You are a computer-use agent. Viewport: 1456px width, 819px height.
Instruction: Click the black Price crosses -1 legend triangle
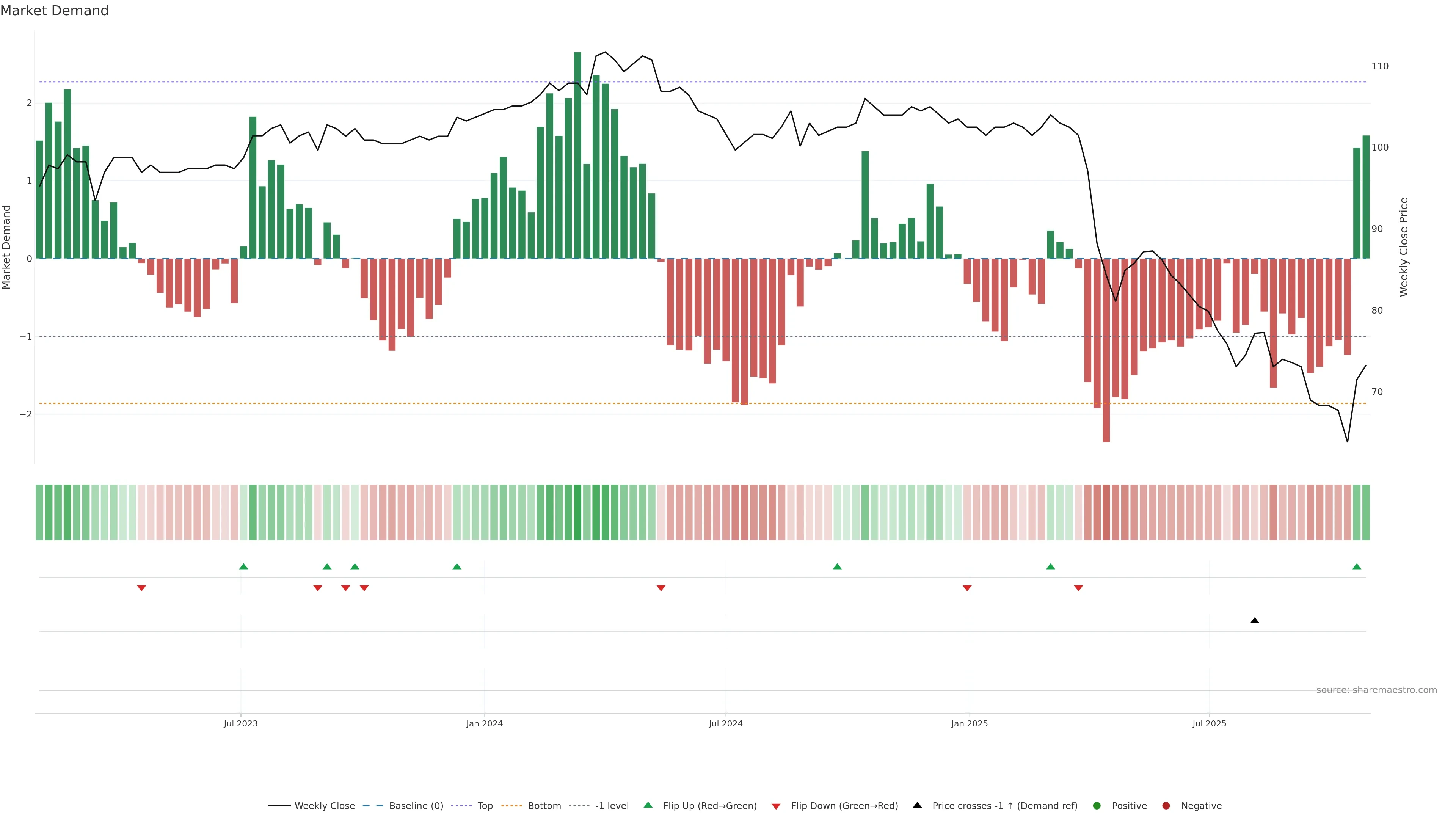[917, 805]
